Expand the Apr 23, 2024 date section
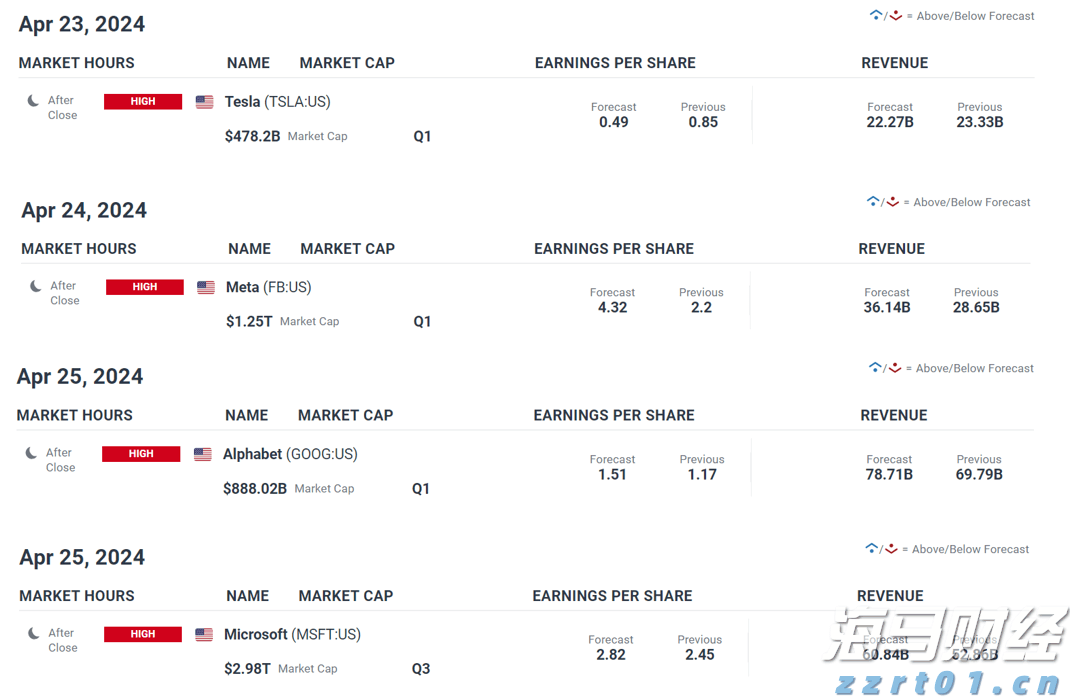 tap(81, 24)
